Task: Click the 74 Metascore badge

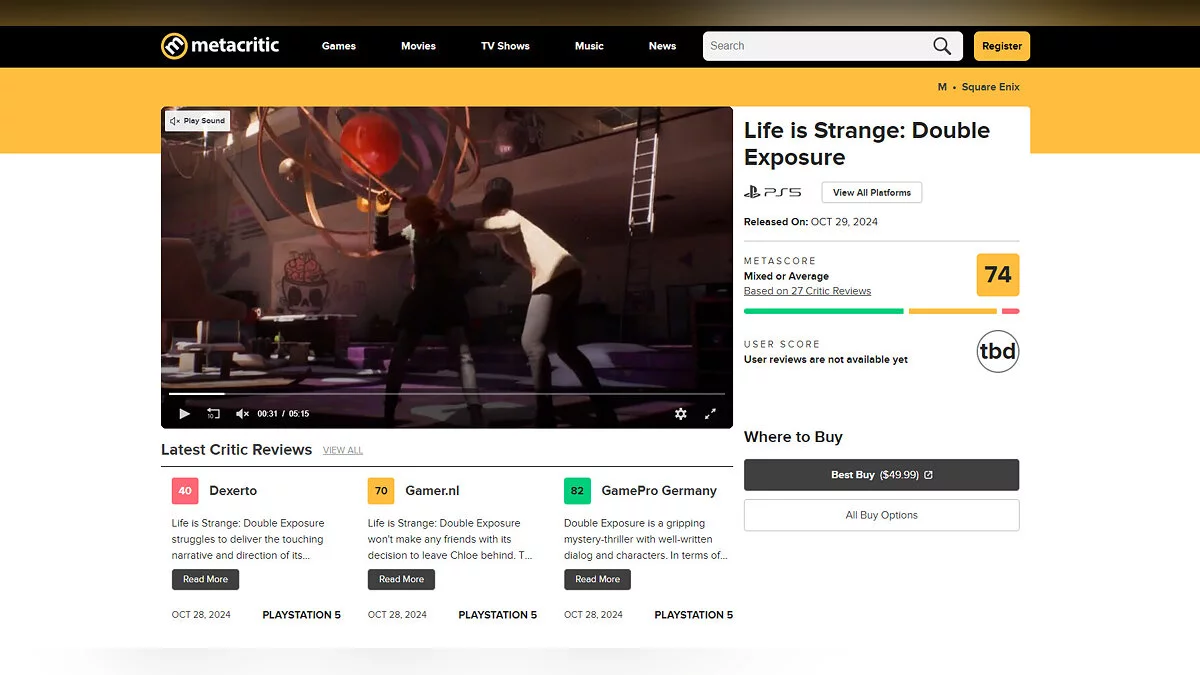Action: click(x=997, y=275)
